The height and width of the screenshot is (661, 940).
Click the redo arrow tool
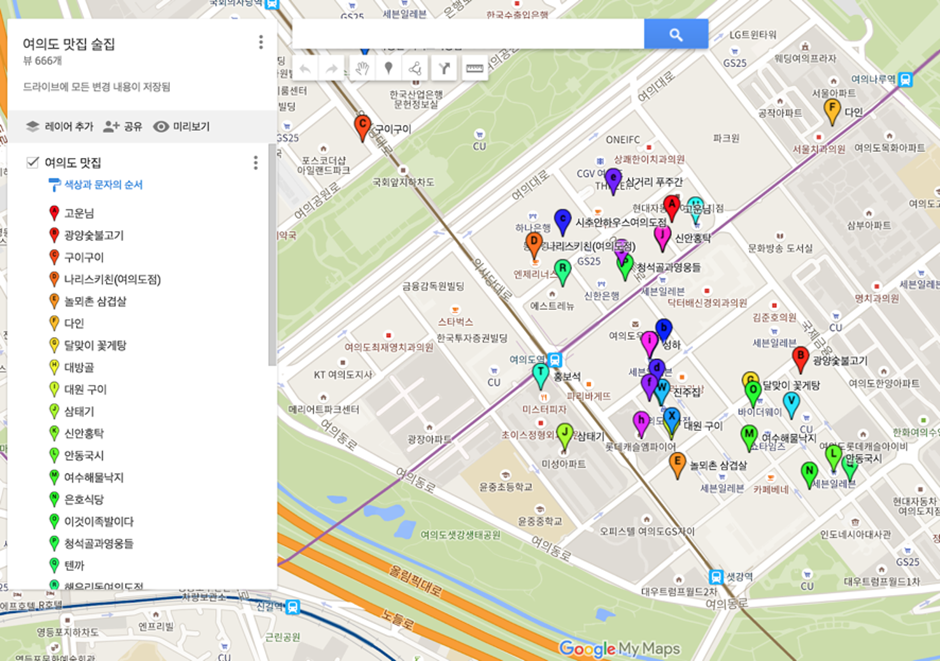[332, 68]
